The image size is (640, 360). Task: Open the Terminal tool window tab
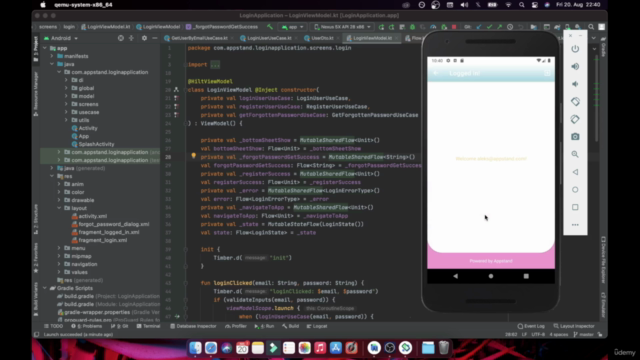(149, 326)
